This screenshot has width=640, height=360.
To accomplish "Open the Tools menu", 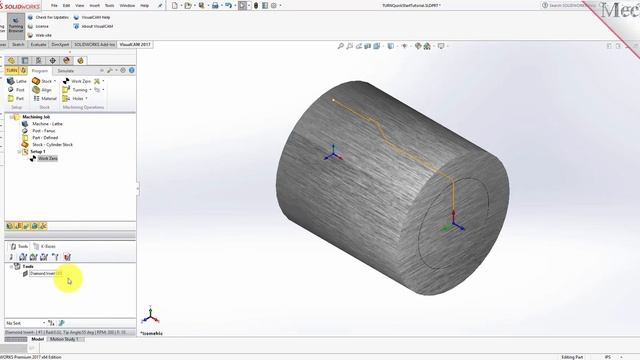I will [x=109, y=6].
